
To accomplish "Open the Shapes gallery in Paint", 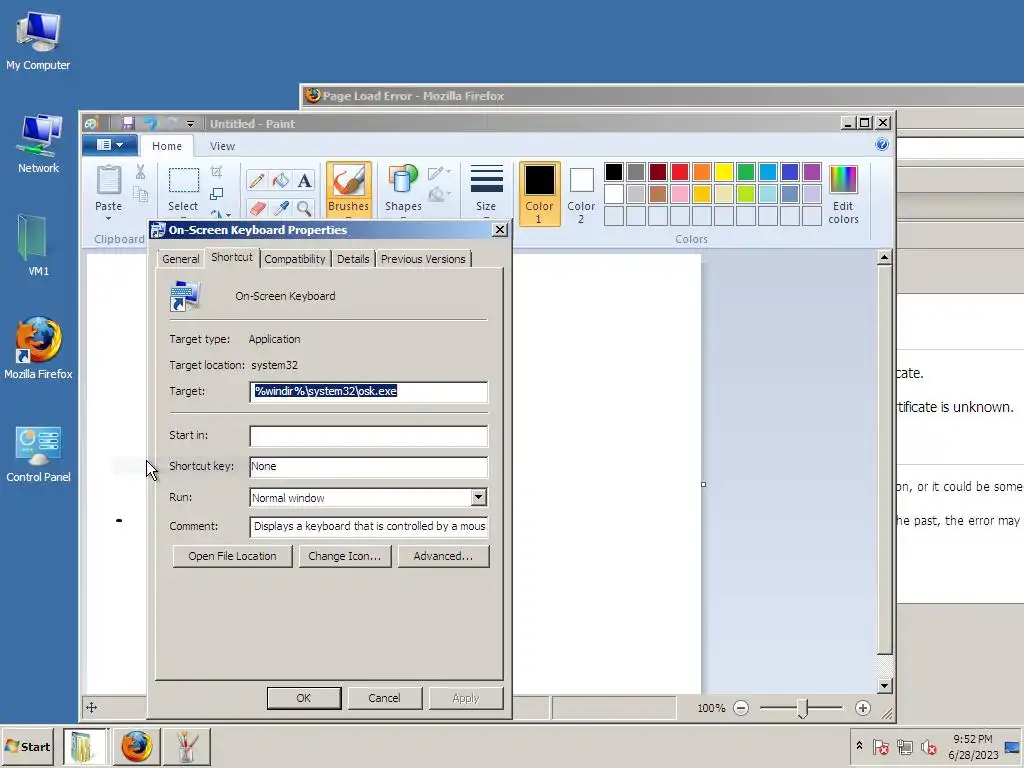I will coord(403,188).
